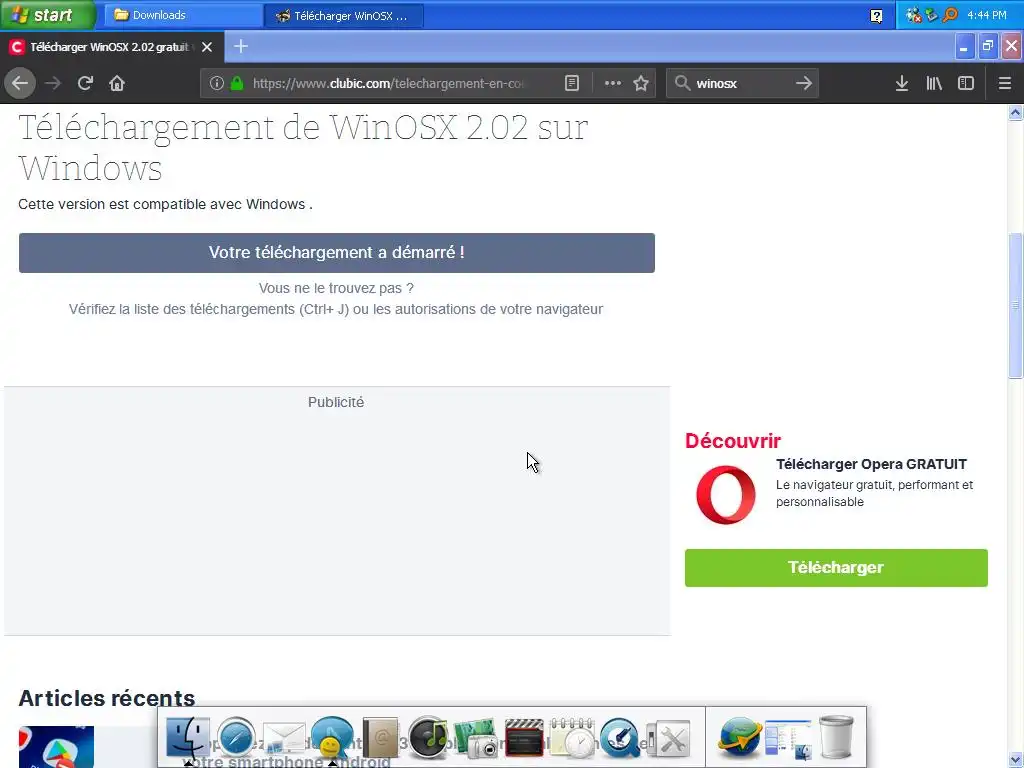
Task: Toggle reader view in address bar
Action: [571, 83]
